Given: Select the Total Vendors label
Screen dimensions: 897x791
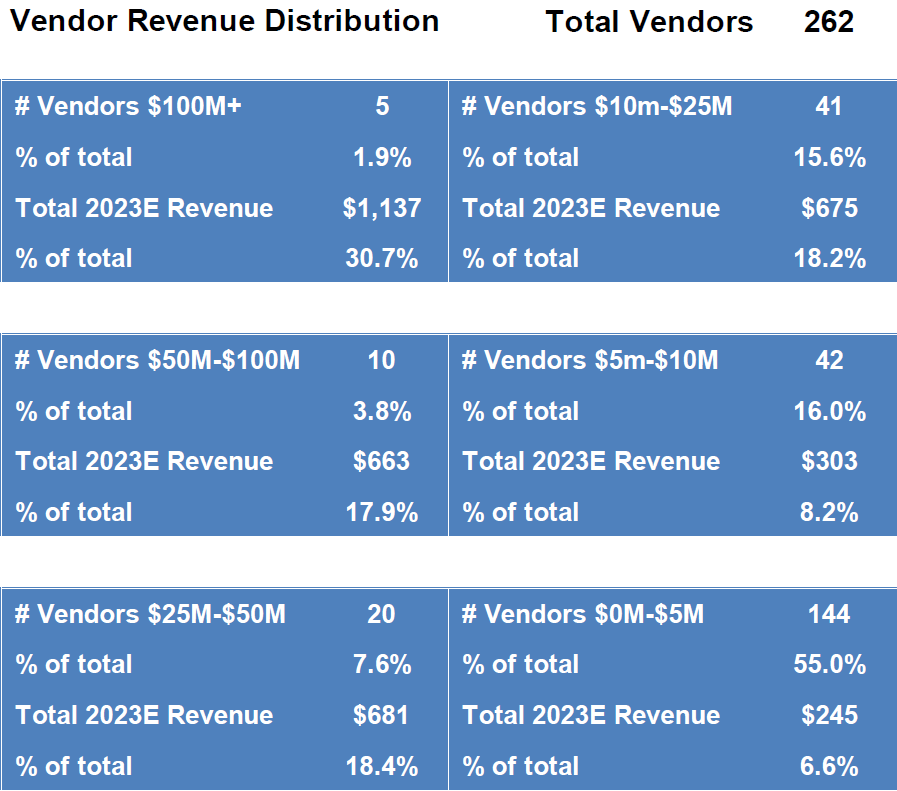Looking at the screenshot, I should pos(649,22).
